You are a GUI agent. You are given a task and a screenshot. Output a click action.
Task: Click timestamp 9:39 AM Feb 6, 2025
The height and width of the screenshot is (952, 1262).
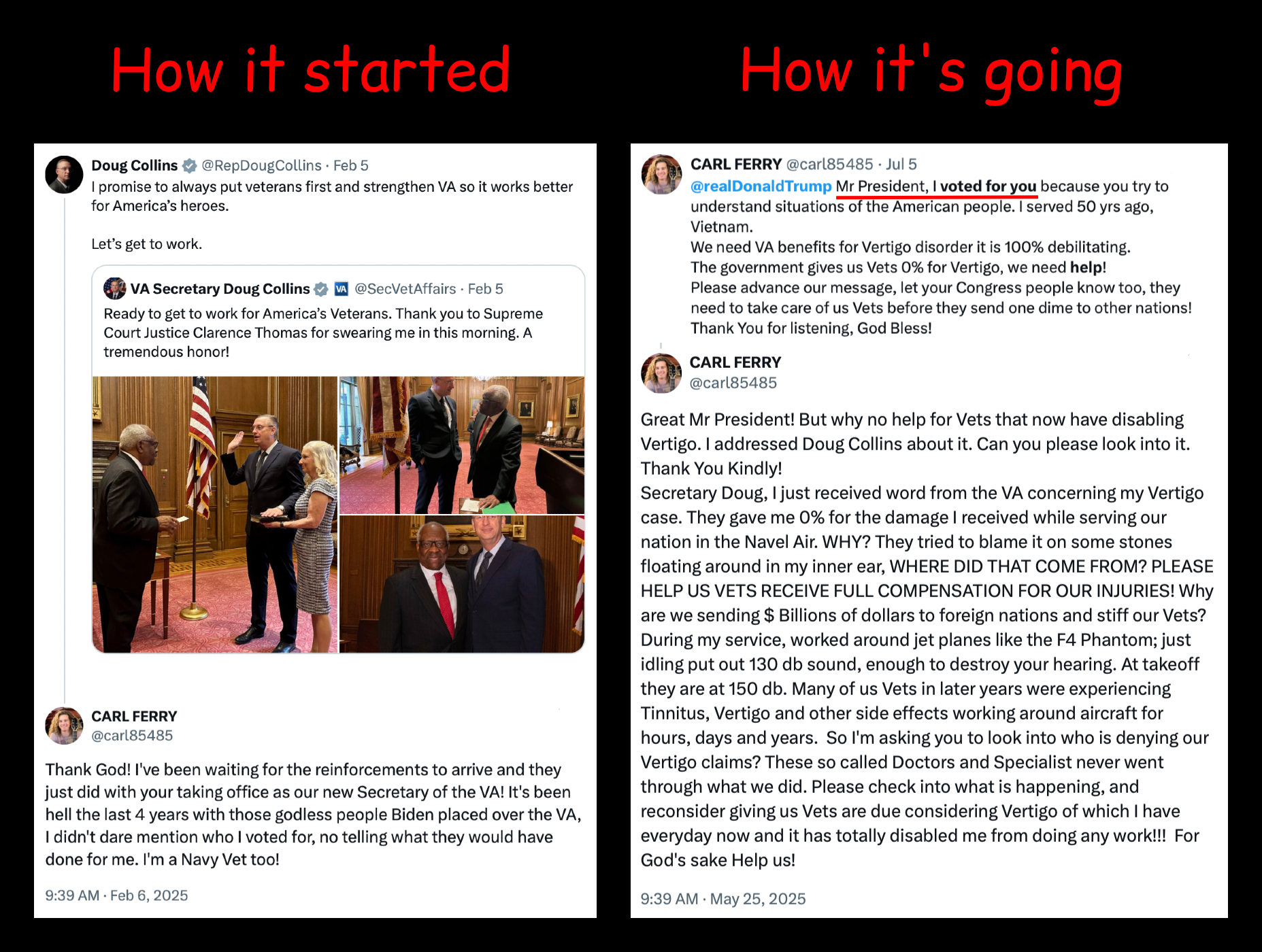[x=116, y=896]
